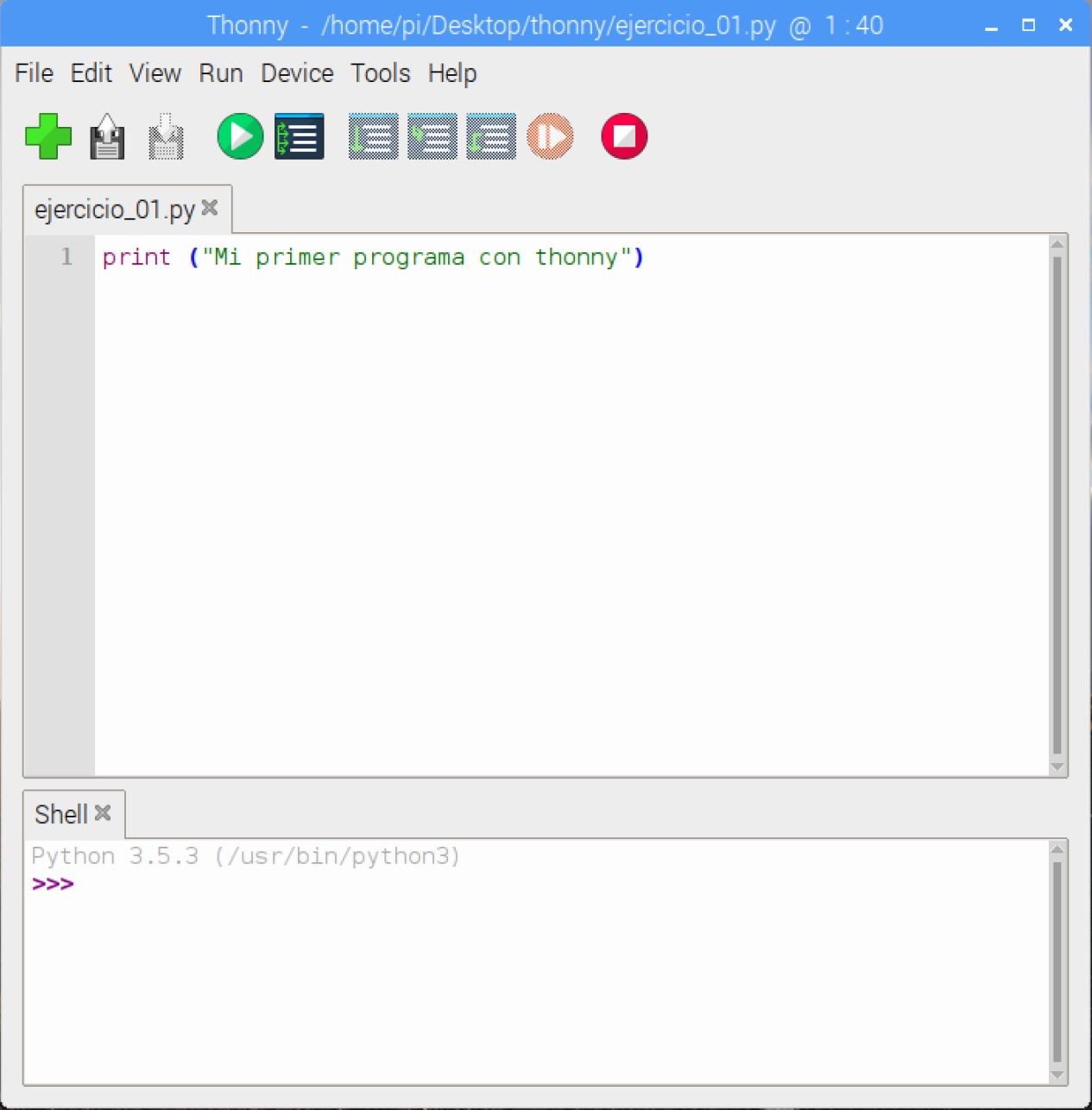1092x1110 pixels.
Task: Click the Save file floppy icon
Action: [166, 136]
